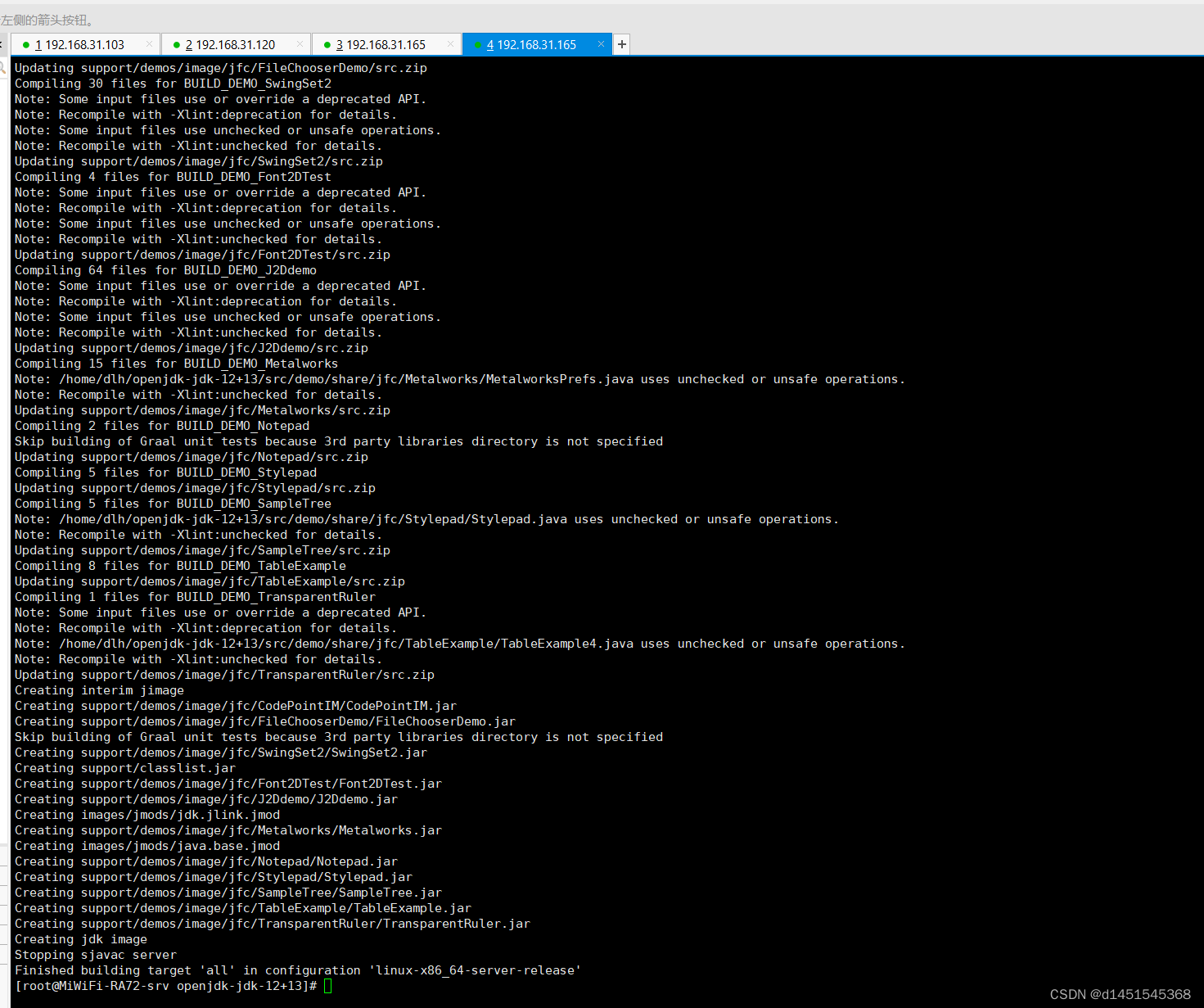The image size is (1204, 1008).
Task: Click the line creating J2Ddemo.jar
Action: tap(206, 799)
